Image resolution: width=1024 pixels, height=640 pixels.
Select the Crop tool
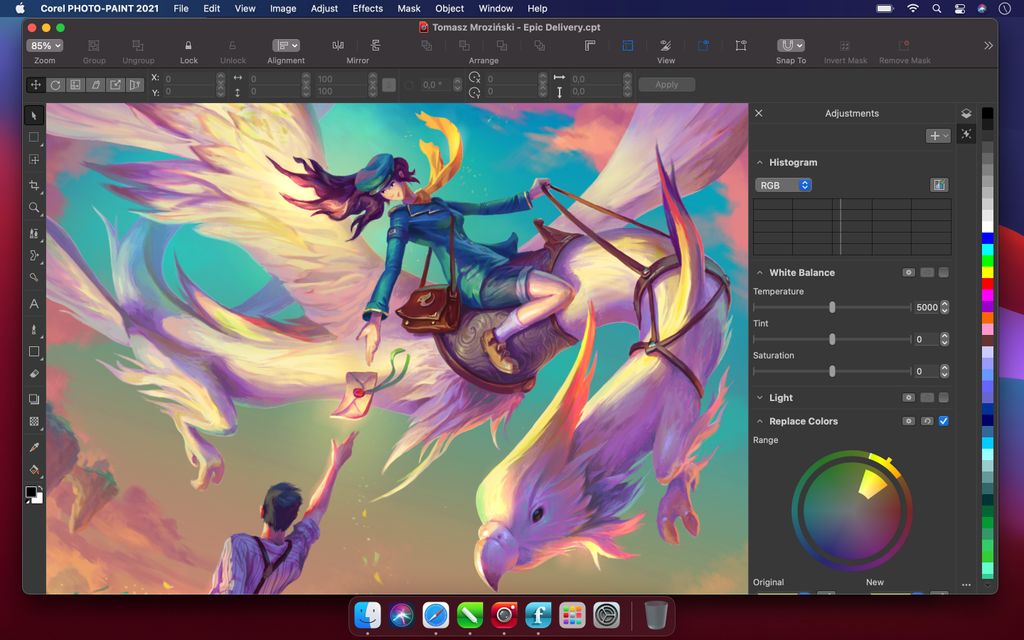(x=33, y=185)
